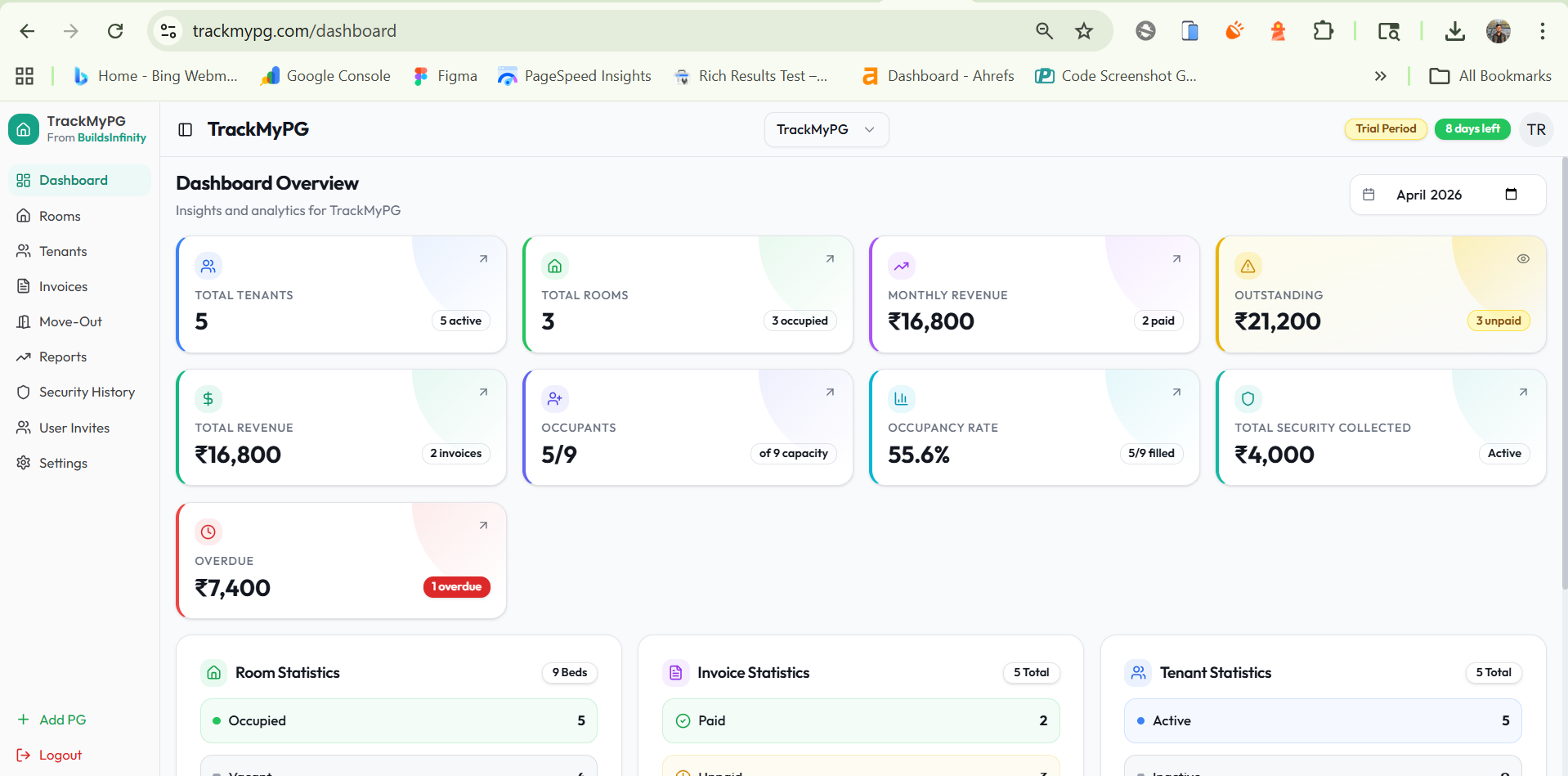Toggle visibility of the Outstanding amount
1568x776 pixels.
(x=1523, y=258)
